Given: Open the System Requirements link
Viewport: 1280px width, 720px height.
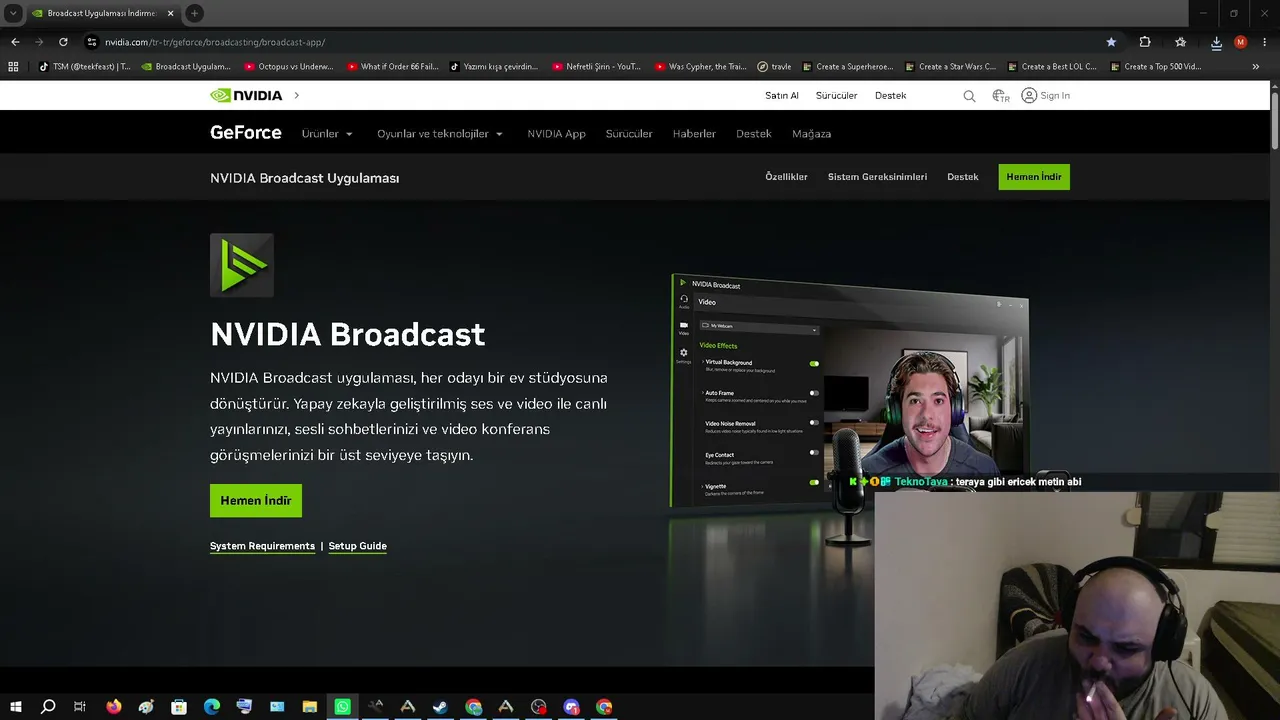Looking at the screenshot, I should tap(262, 546).
